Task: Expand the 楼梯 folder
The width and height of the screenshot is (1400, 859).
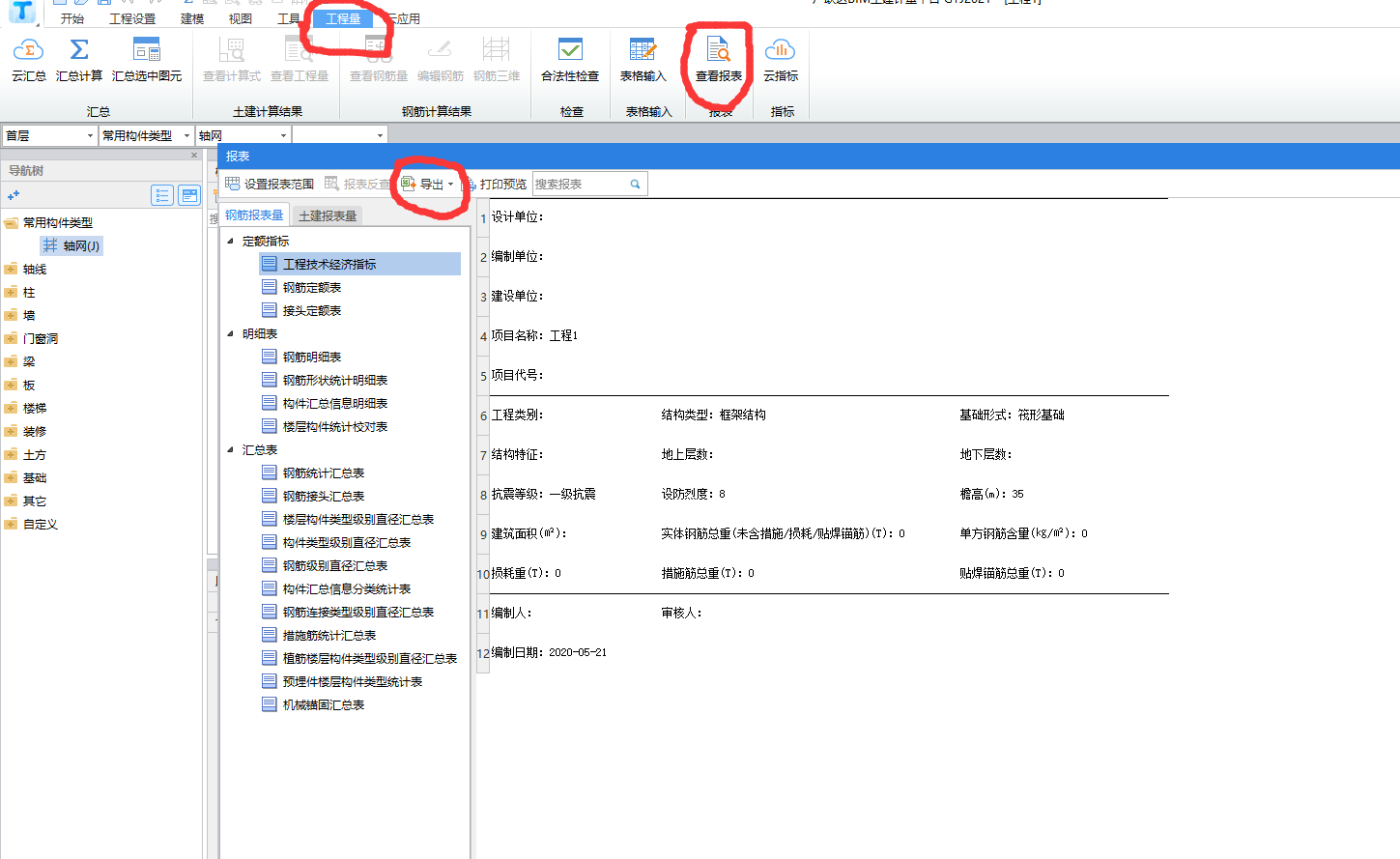Action: [11, 408]
